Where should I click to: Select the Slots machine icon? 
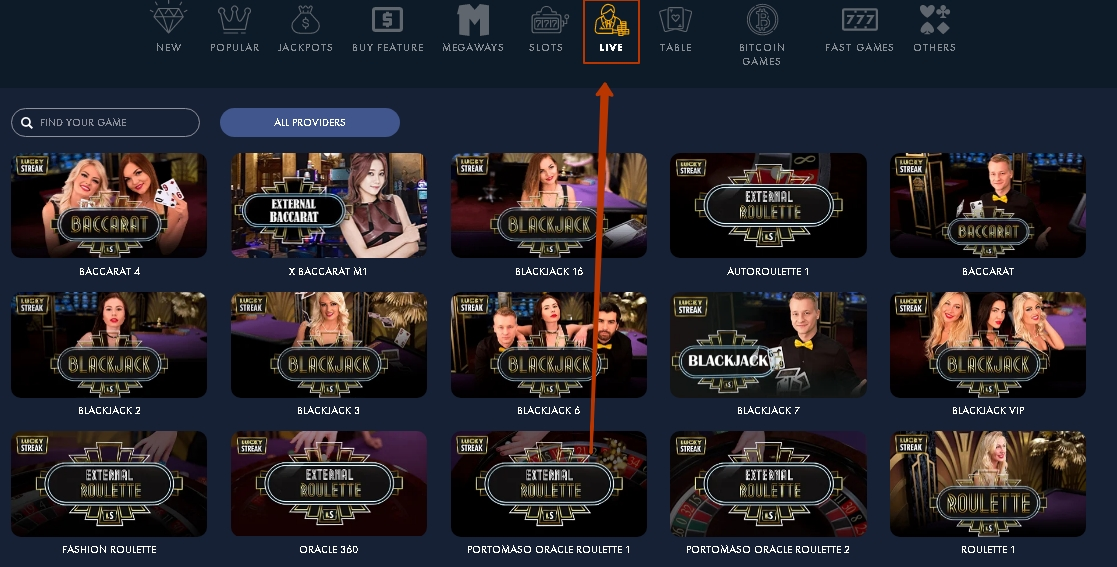click(x=546, y=20)
